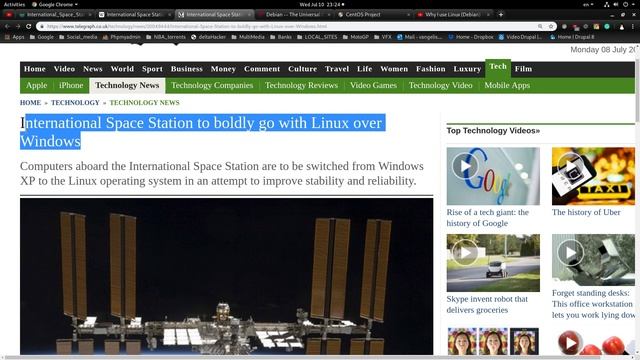Reload the current Telegraph page
Screen dimensions: 640x360
tap(29, 26)
